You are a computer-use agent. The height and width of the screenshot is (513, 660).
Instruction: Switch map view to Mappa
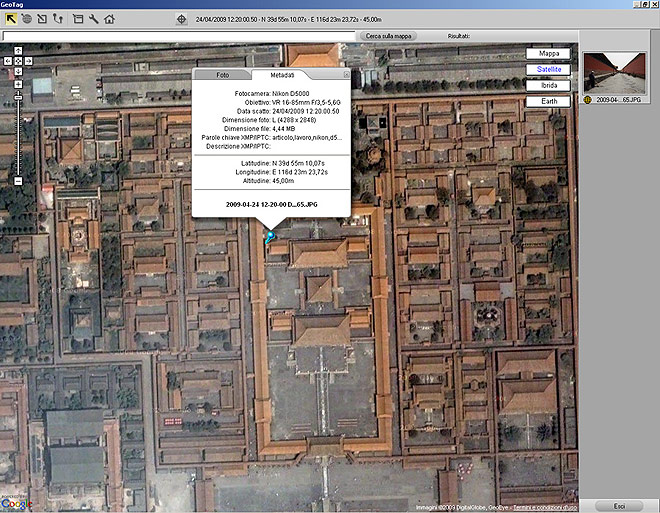coord(548,53)
